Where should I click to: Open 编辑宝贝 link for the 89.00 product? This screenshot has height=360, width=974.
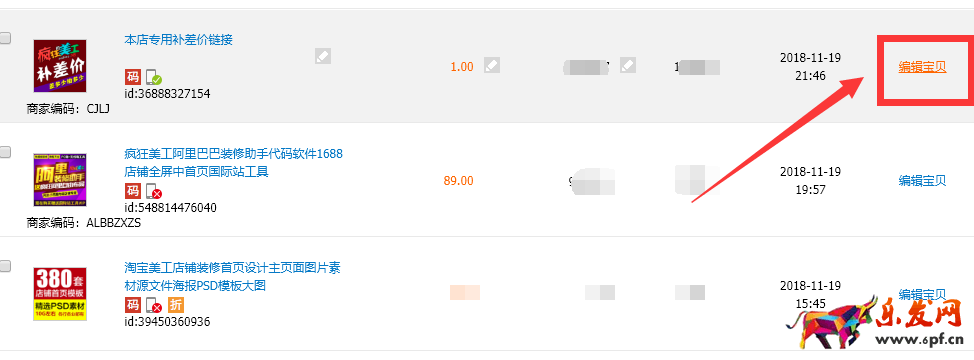922,181
